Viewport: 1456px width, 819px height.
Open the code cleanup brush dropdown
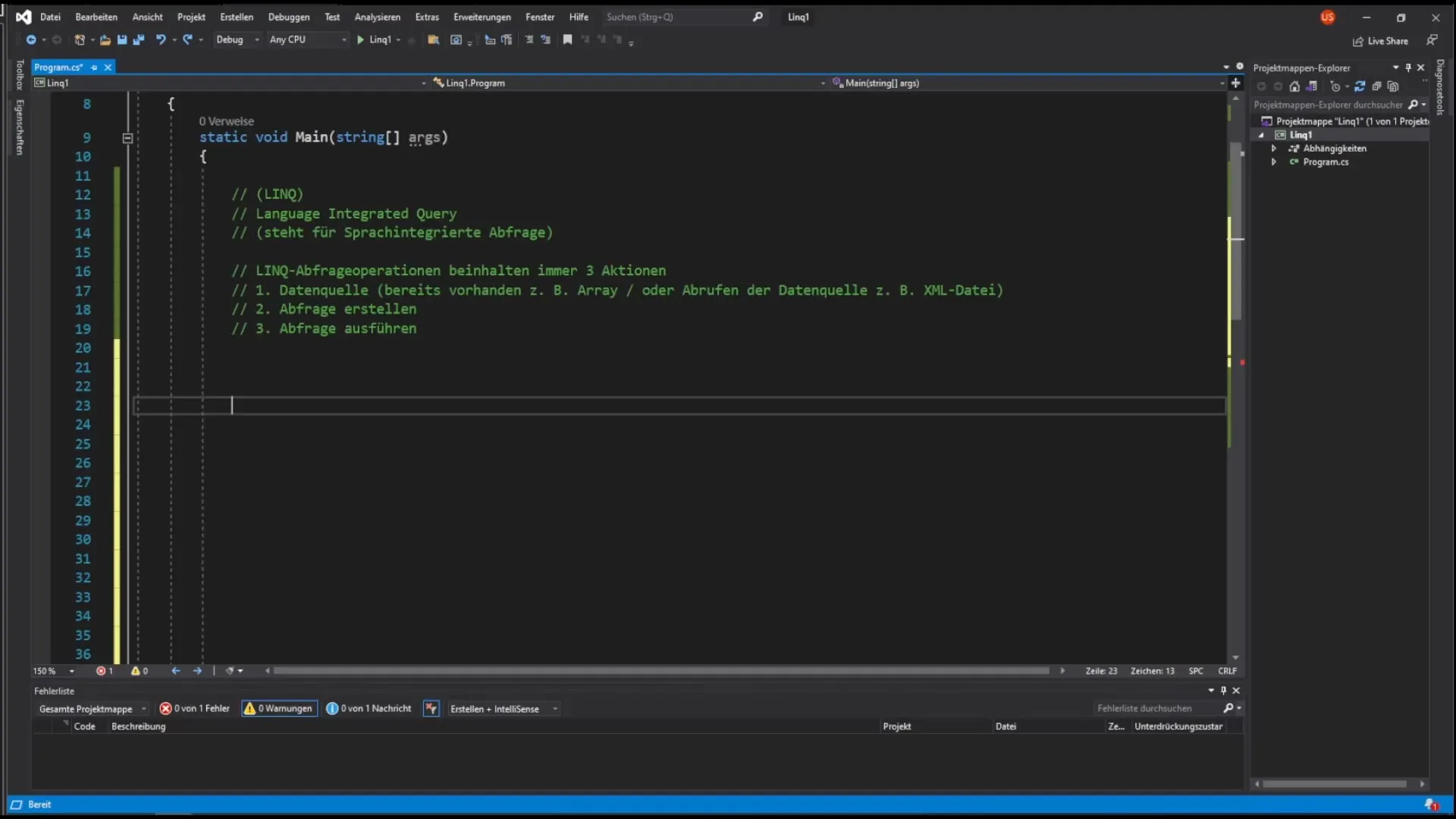[234, 670]
